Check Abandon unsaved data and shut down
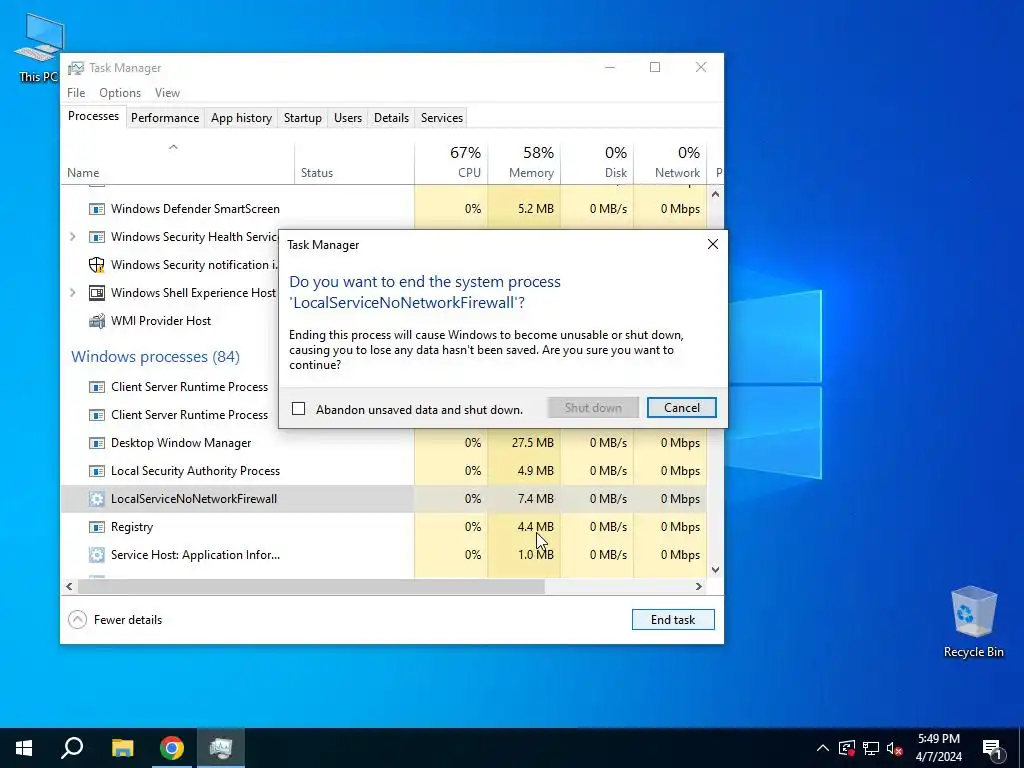This screenshot has height=768, width=1024. click(x=298, y=409)
